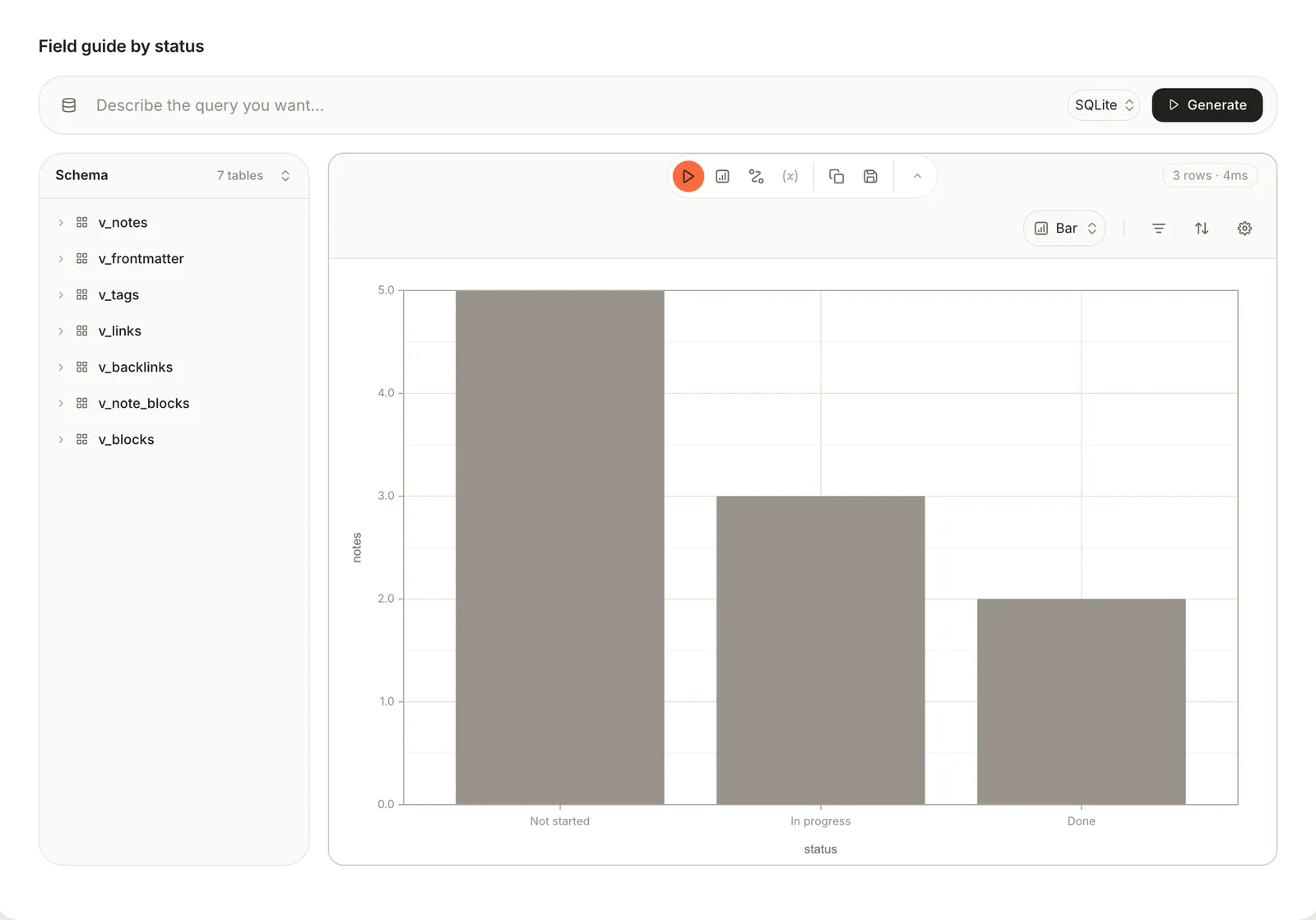Screen dimensions: 1316x920
Task: Click the Done bar in chart
Action: (1082, 701)
